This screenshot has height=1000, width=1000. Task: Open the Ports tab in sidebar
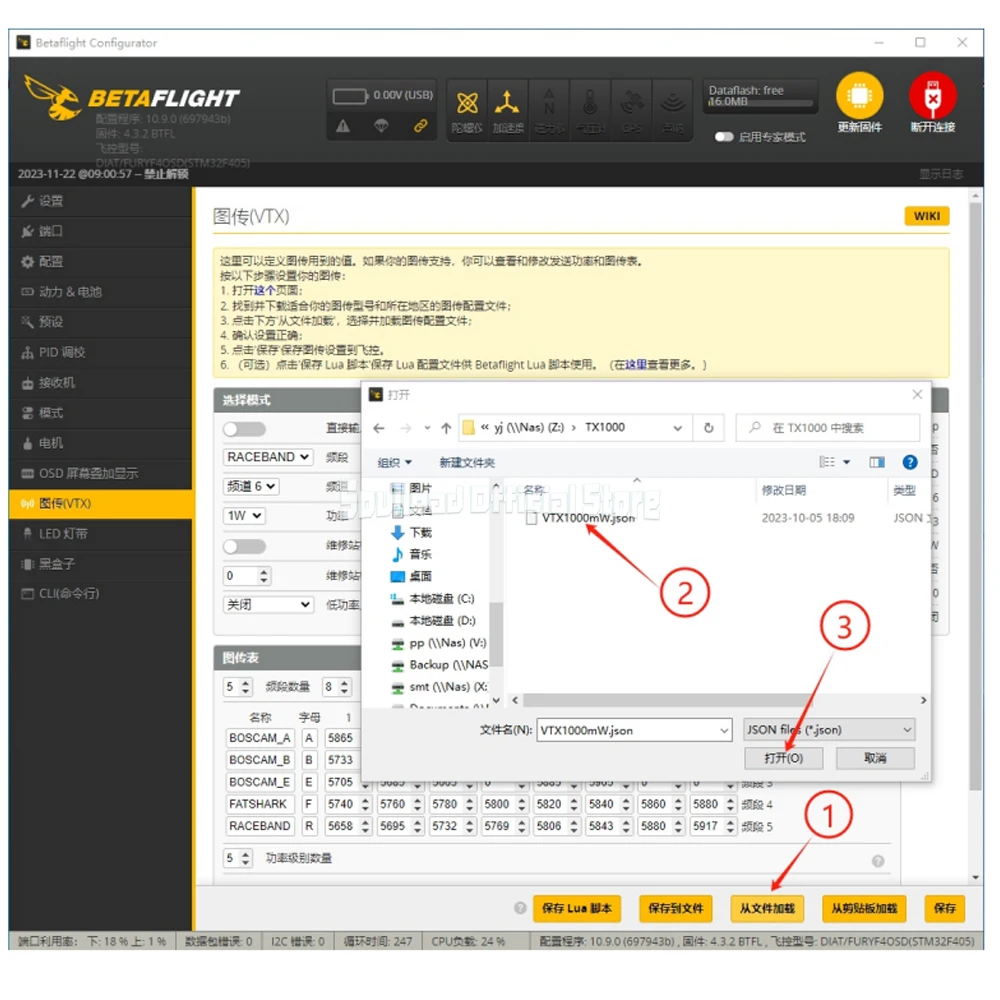pyautogui.click(x=100, y=231)
